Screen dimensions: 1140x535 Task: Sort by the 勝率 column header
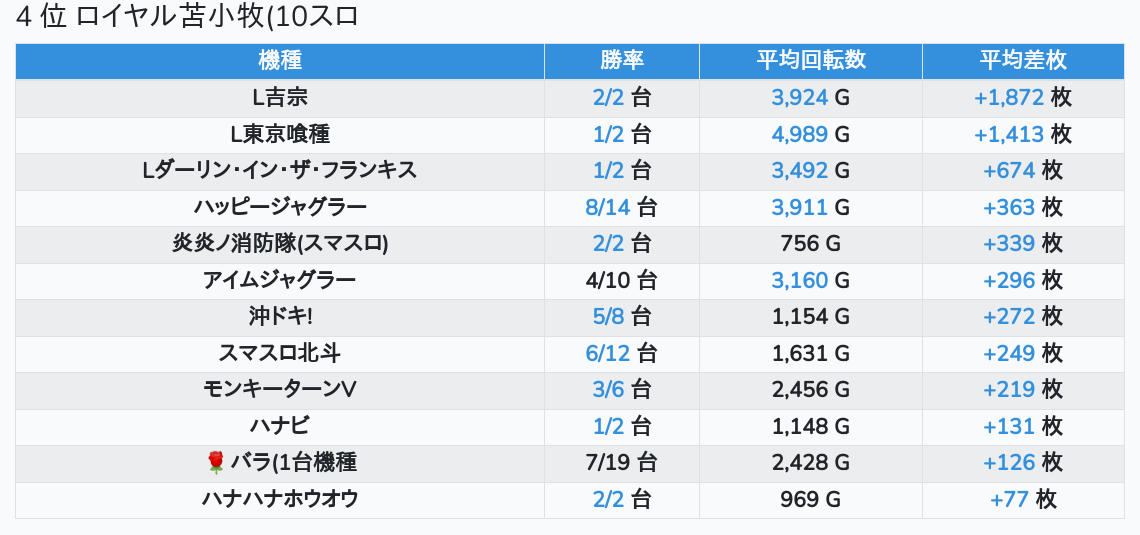(622, 61)
